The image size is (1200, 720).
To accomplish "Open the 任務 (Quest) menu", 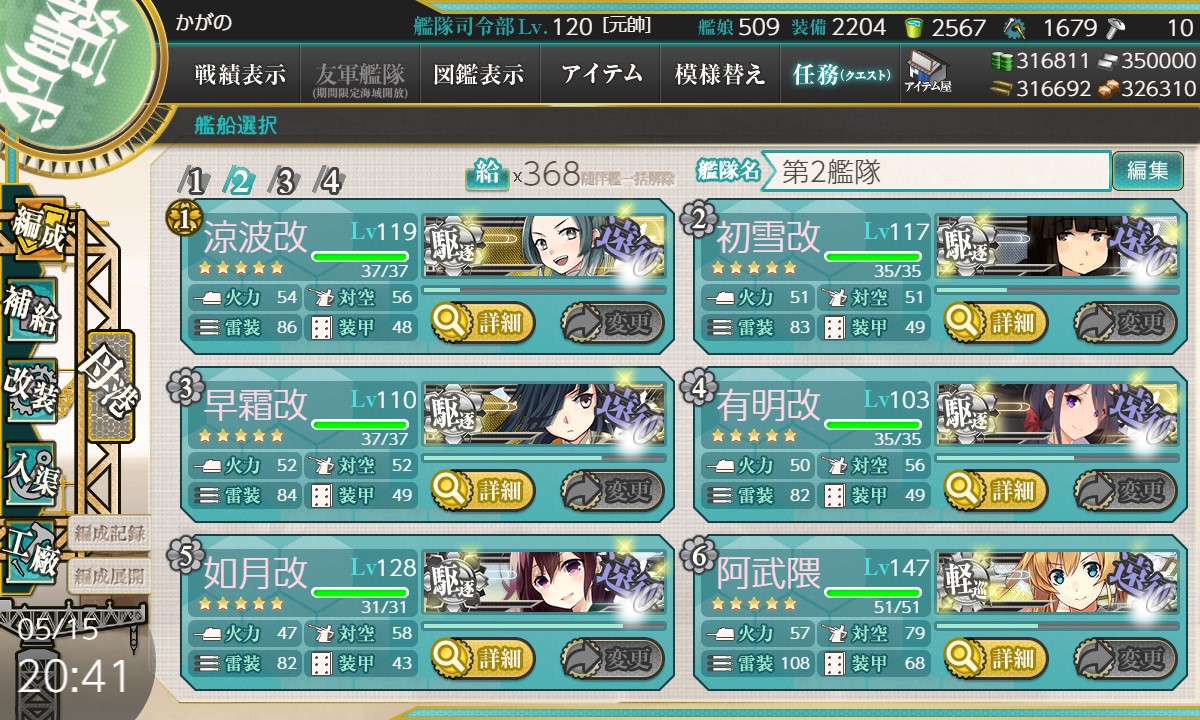I will (x=840, y=74).
